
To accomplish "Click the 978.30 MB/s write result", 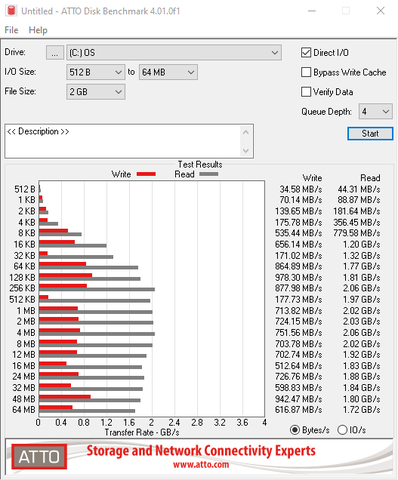I will click(298, 277).
